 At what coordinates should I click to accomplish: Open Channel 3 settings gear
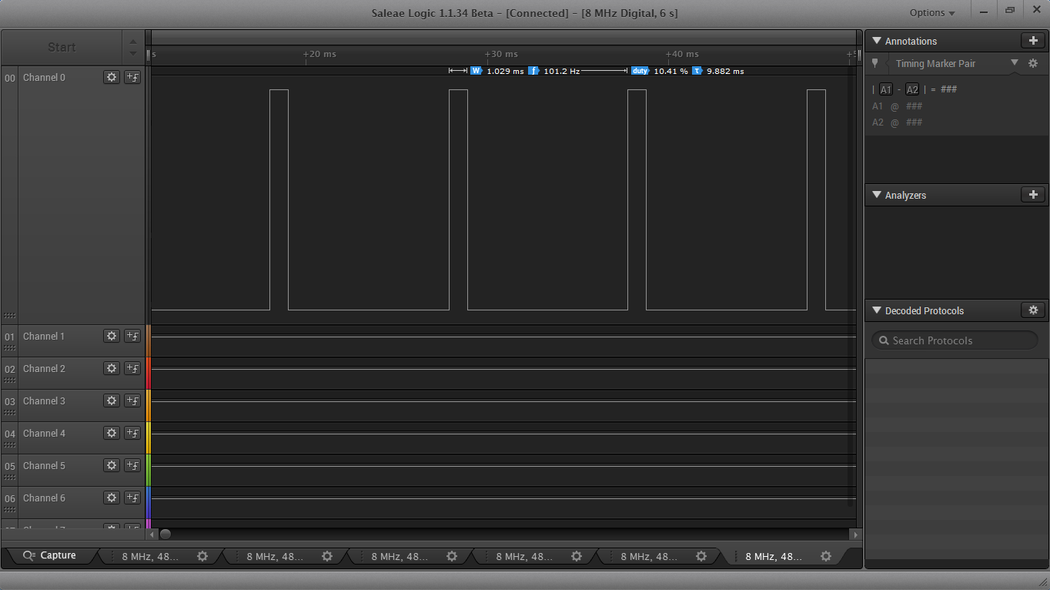tap(111, 400)
